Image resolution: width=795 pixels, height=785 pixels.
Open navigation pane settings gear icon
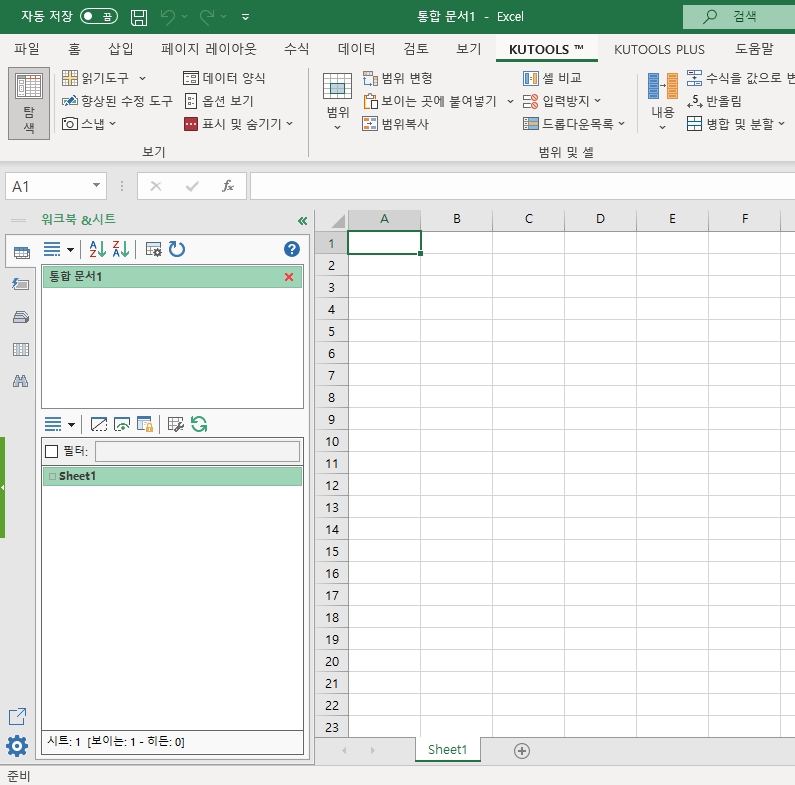[x=17, y=746]
